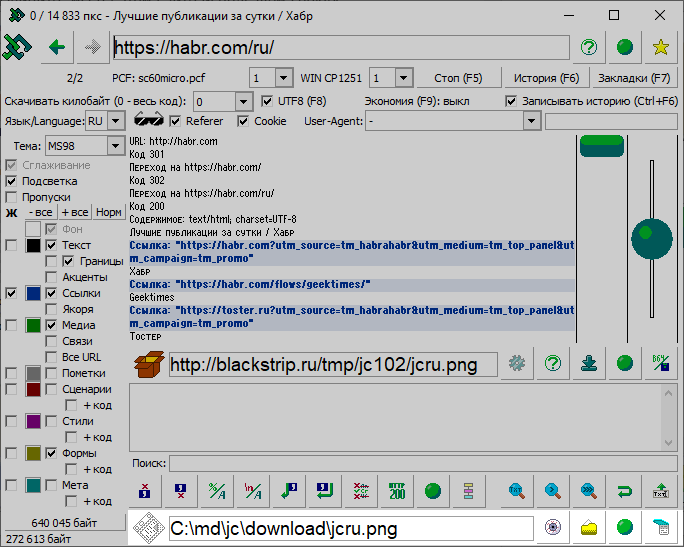The image size is (684, 547).
Task: Click the green down-left arrow with quote icon
Action: (289, 491)
